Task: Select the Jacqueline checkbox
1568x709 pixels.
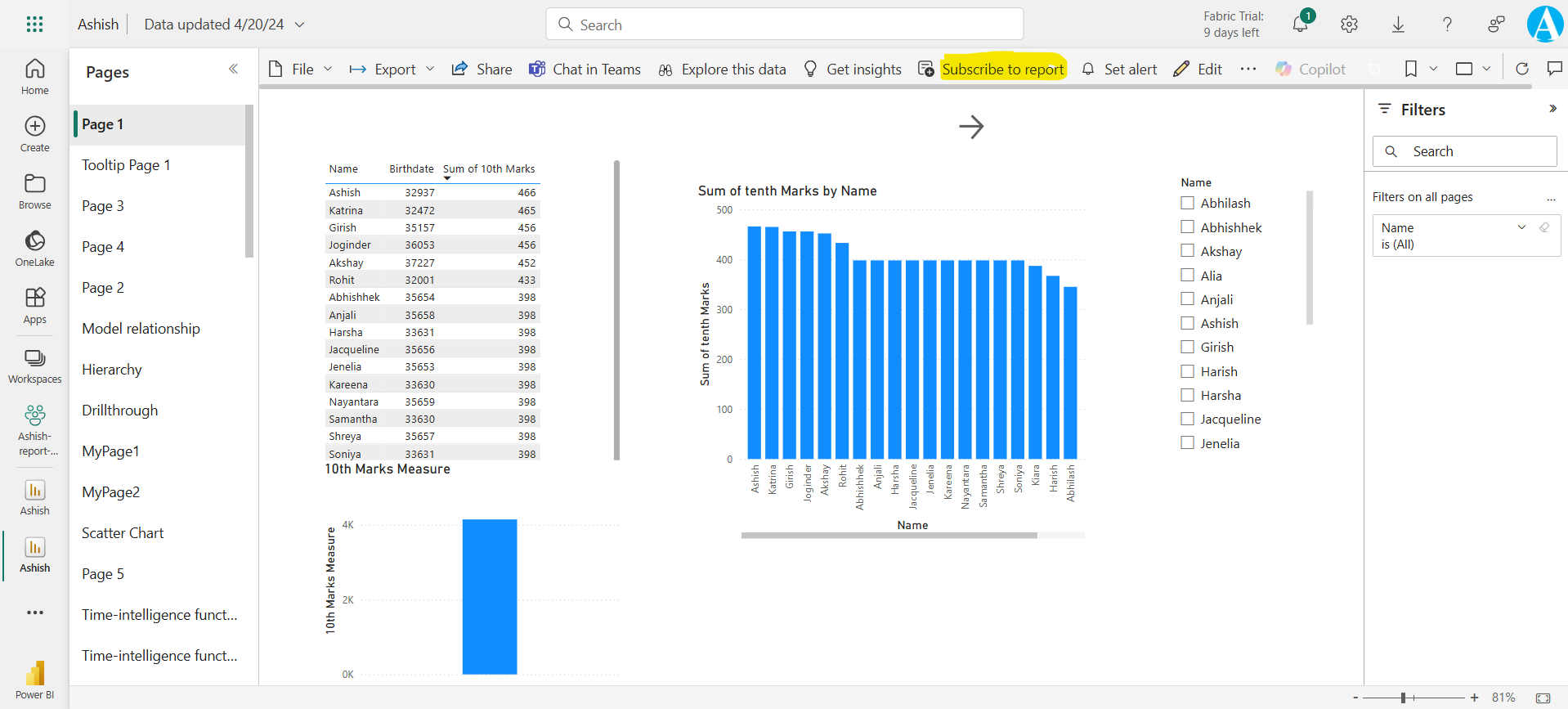Action: tap(1188, 420)
